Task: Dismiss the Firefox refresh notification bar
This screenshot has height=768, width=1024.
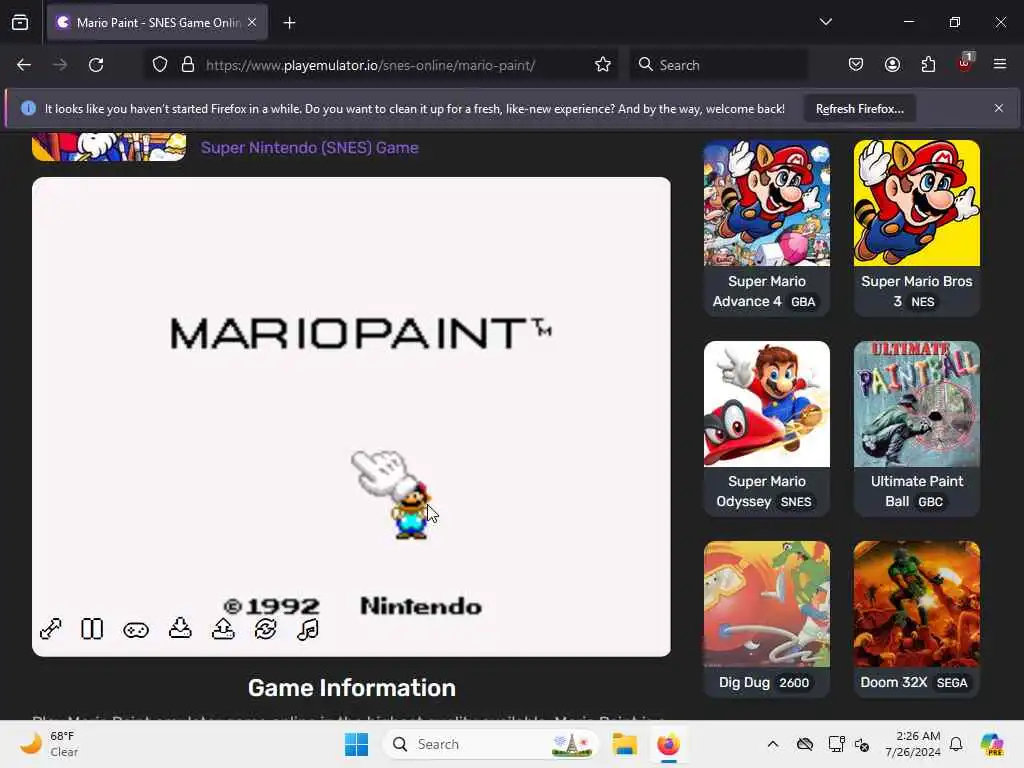Action: click(999, 108)
